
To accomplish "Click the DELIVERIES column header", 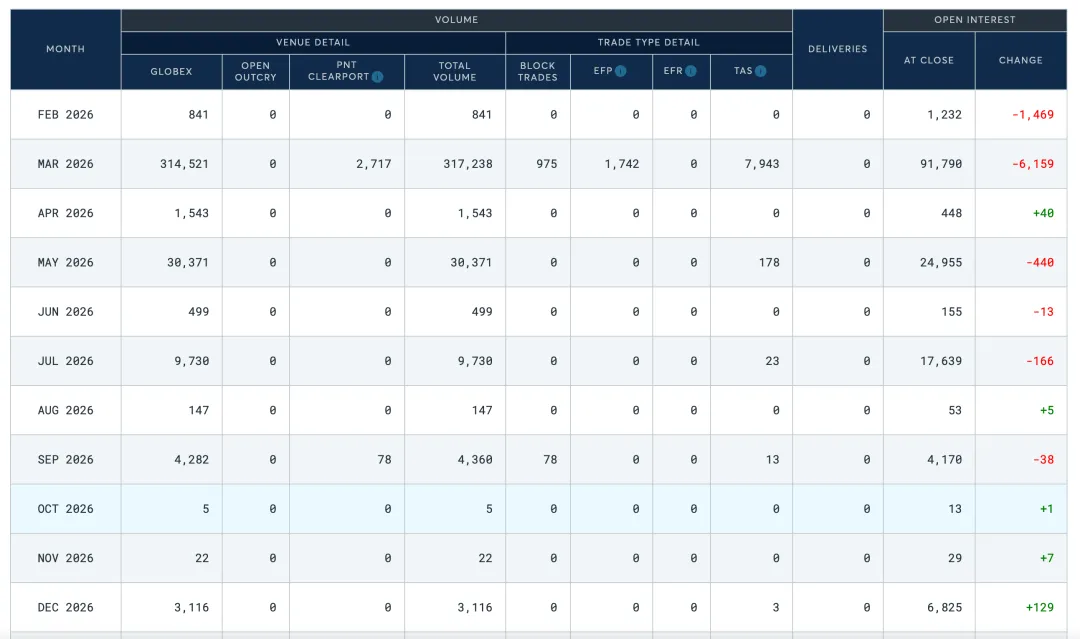I will pos(838,49).
